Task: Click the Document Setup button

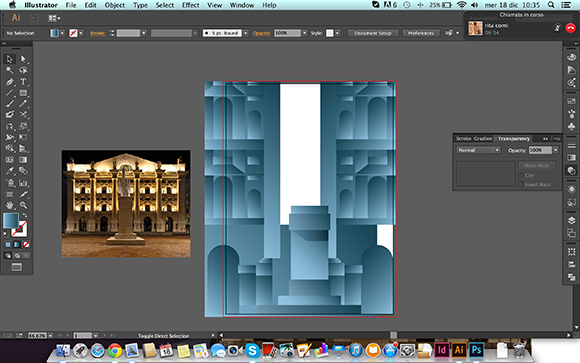Action: coord(373,33)
